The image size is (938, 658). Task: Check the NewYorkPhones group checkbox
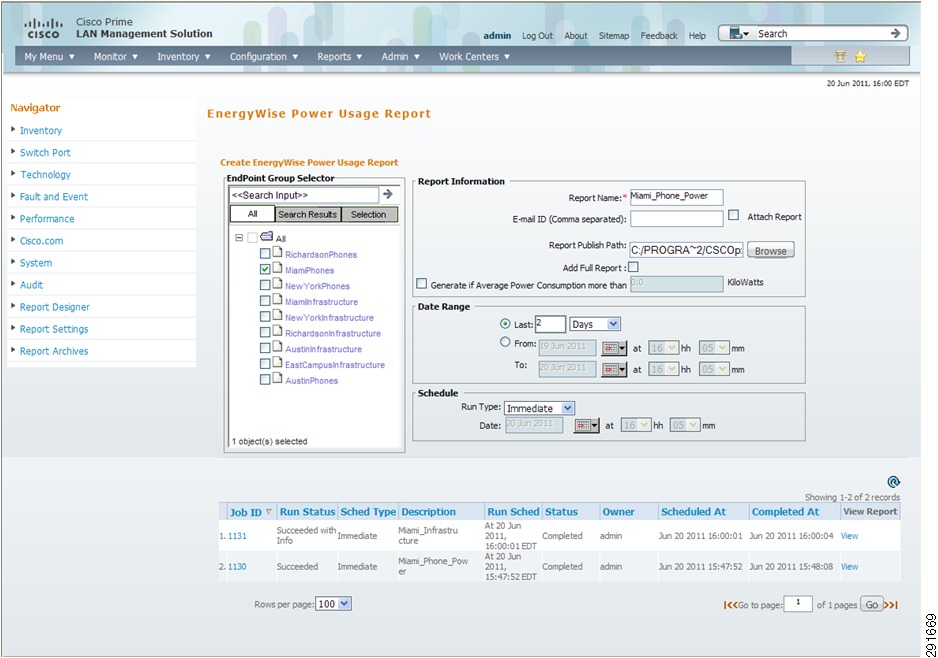click(265, 285)
